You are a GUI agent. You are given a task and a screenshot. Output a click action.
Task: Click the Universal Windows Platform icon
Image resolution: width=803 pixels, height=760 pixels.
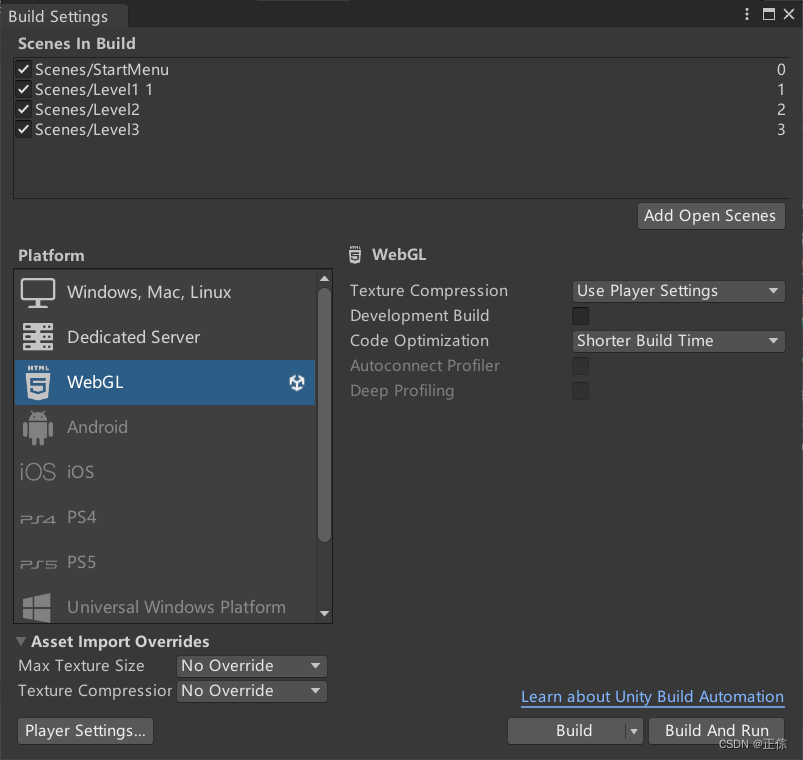coord(38,607)
